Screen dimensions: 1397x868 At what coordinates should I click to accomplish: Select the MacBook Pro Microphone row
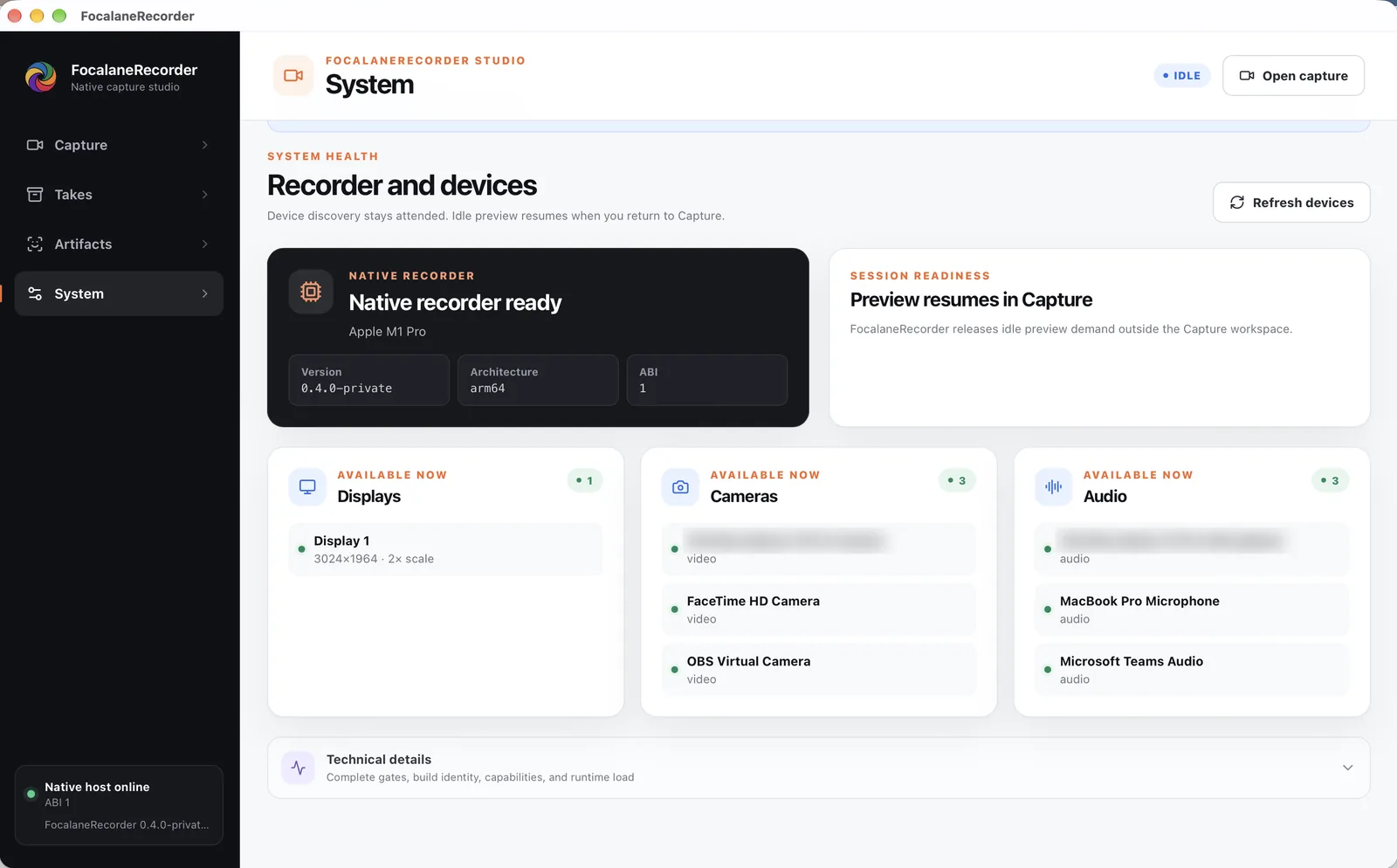pyautogui.click(x=1192, y=610)
